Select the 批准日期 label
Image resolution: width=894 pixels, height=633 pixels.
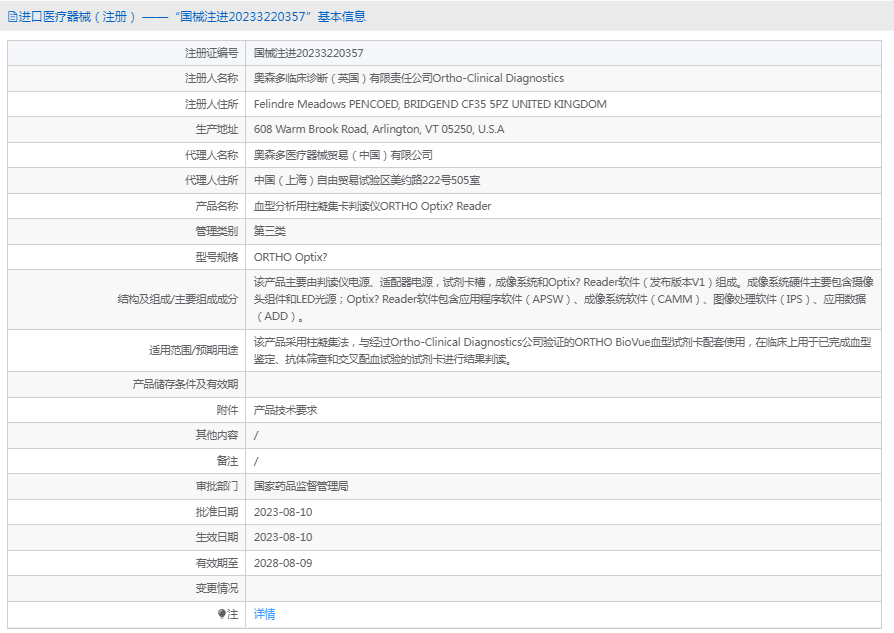[217, 512]
